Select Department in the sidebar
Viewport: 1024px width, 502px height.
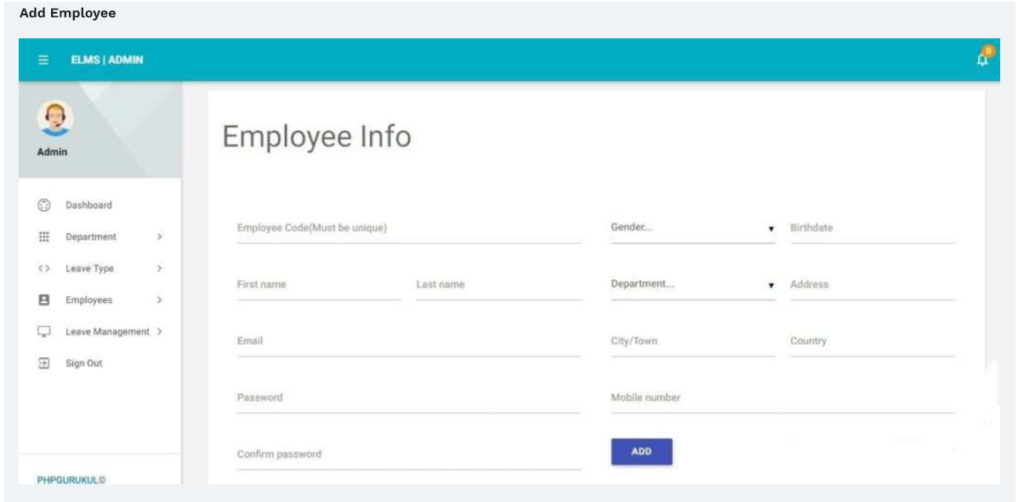tap(91, 237)
